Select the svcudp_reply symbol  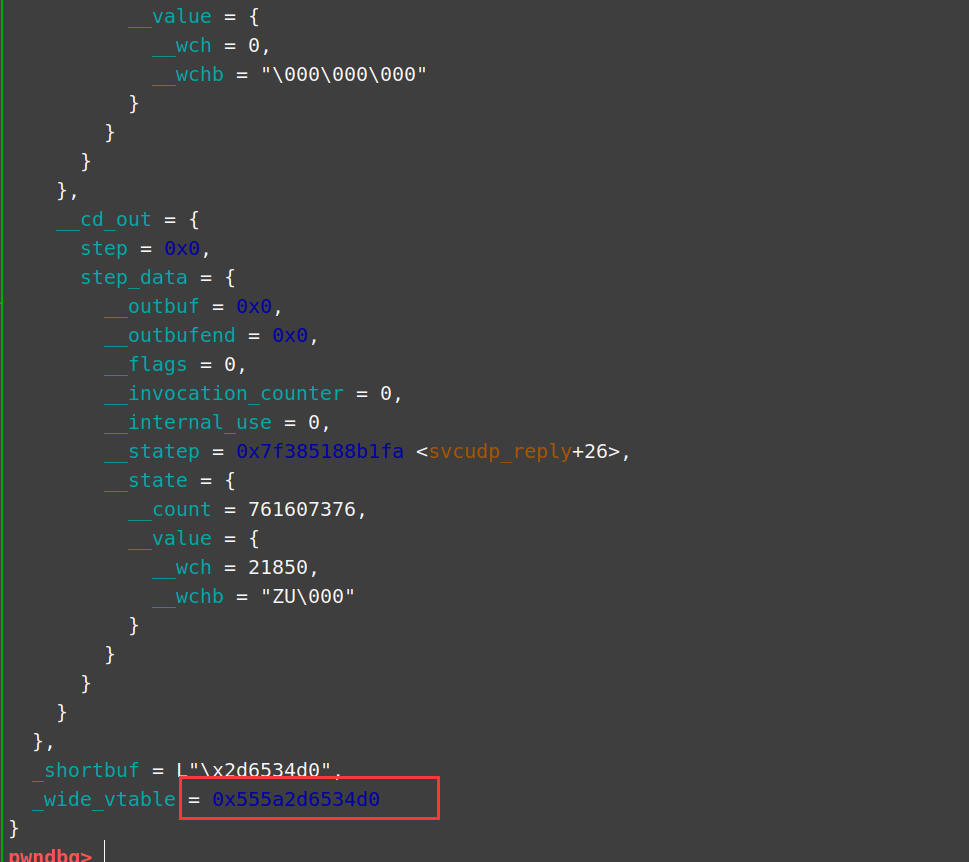[500, 452]
